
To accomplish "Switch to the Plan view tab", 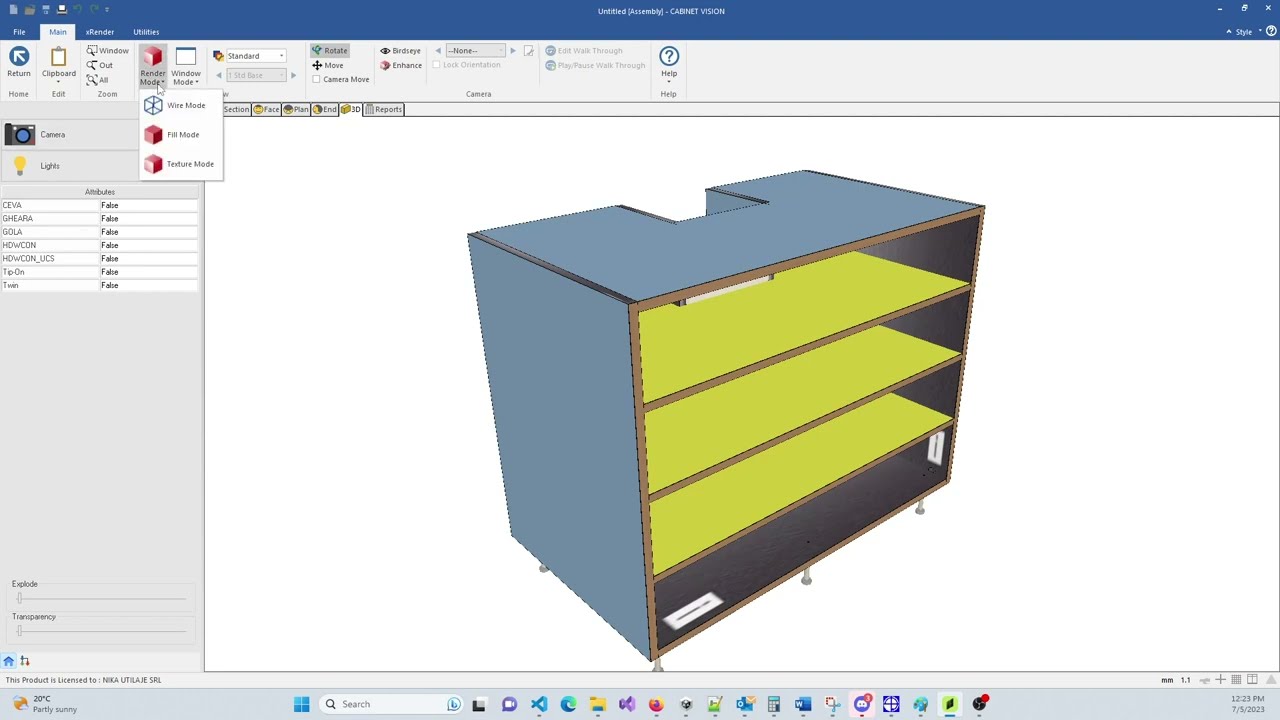I will [296, 109].
